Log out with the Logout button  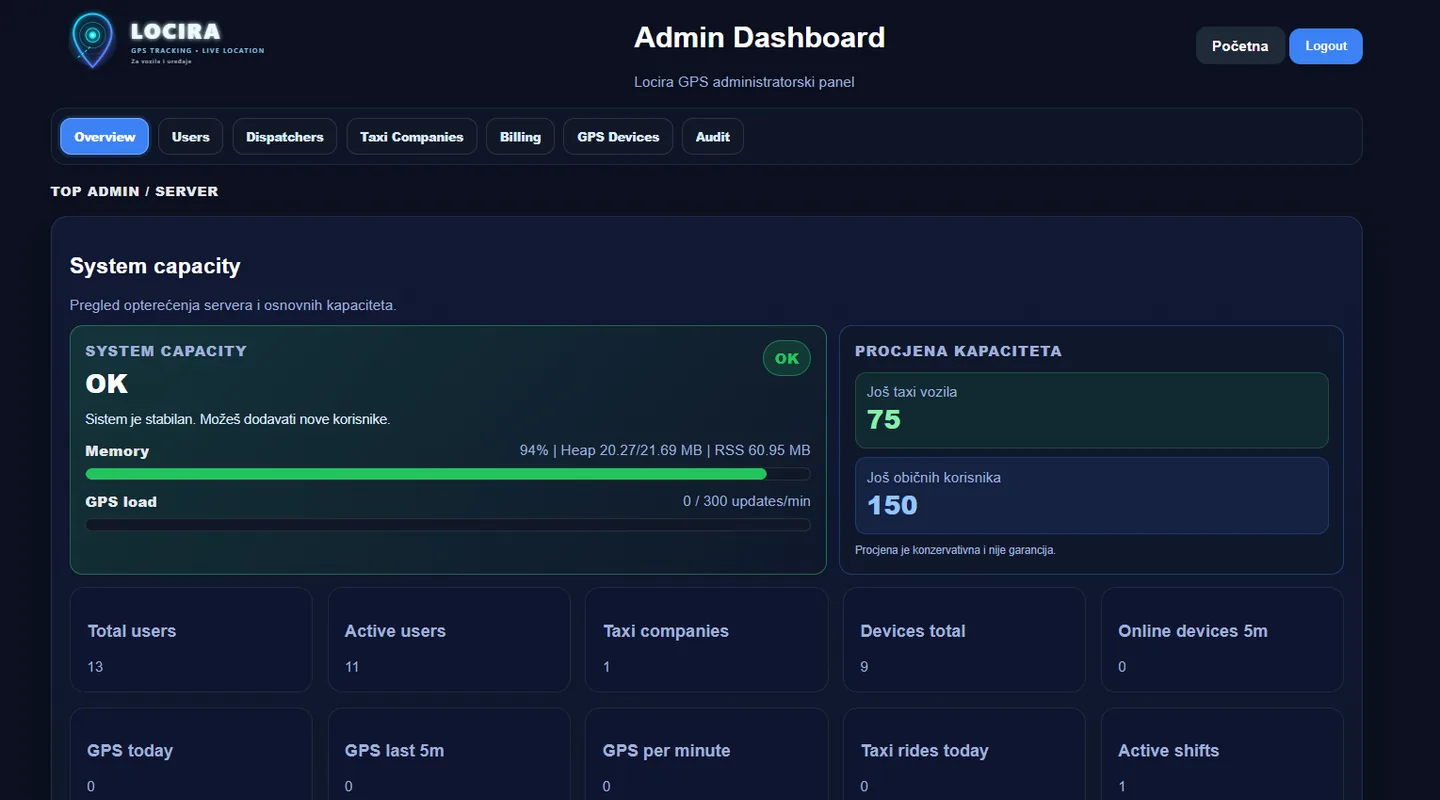pos(1326,46)
